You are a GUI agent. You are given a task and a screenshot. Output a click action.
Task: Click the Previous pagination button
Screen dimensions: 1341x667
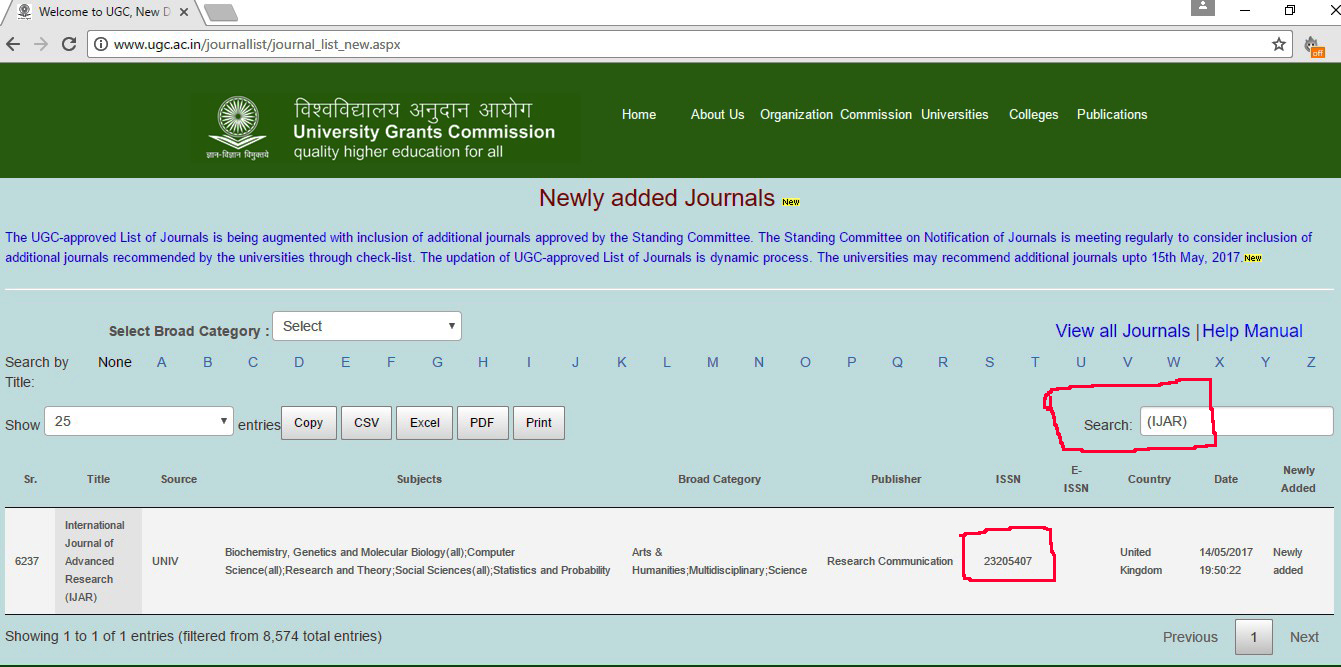pos(1190,637)
